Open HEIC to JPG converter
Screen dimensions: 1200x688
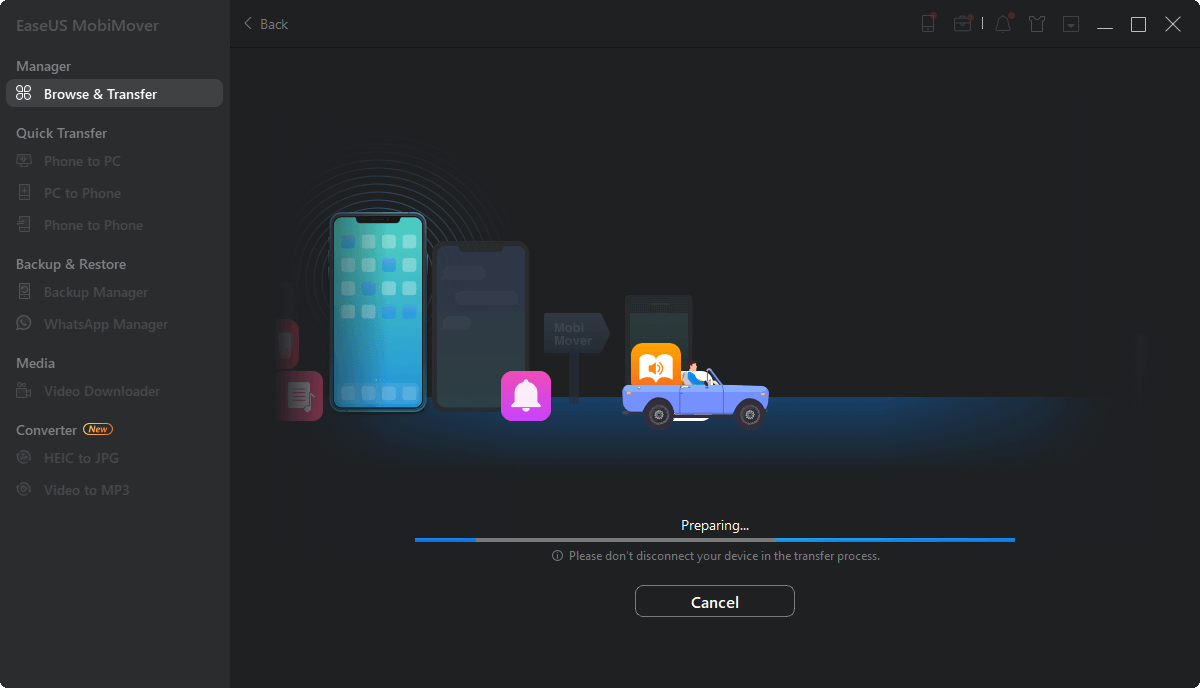point(81,458)
